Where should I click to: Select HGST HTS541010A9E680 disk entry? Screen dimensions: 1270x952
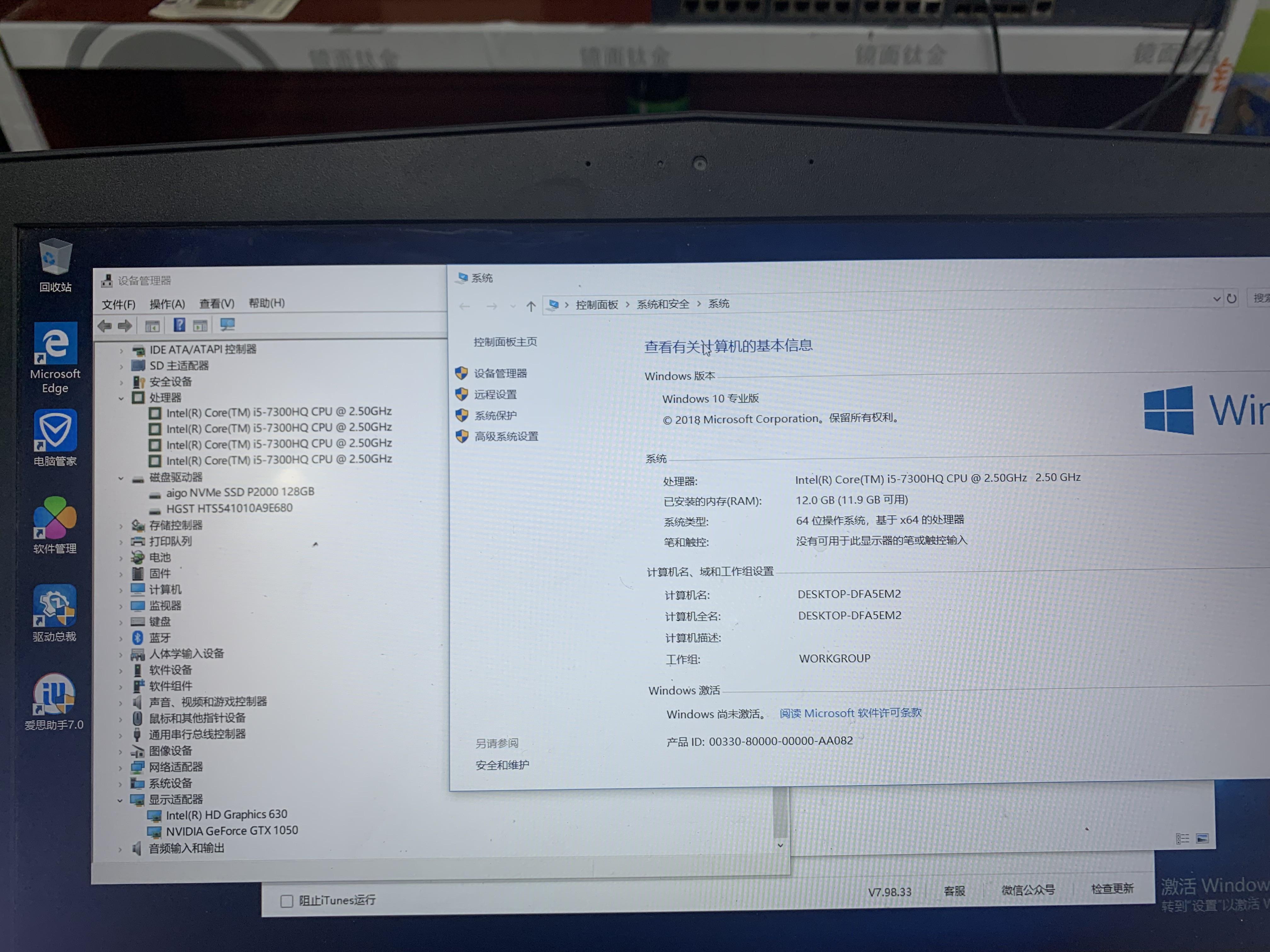(x=229, y=508)
